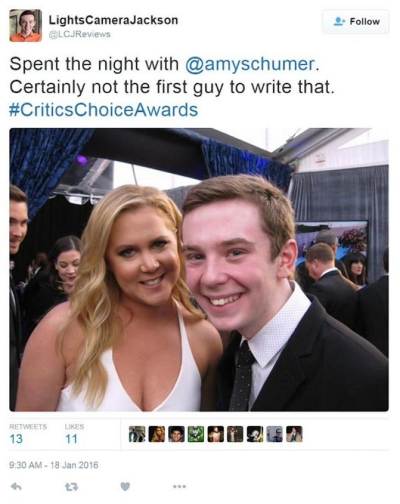View the 13 retweets count
The width and height of the screenshot is (400, 504).
[16, 439]
